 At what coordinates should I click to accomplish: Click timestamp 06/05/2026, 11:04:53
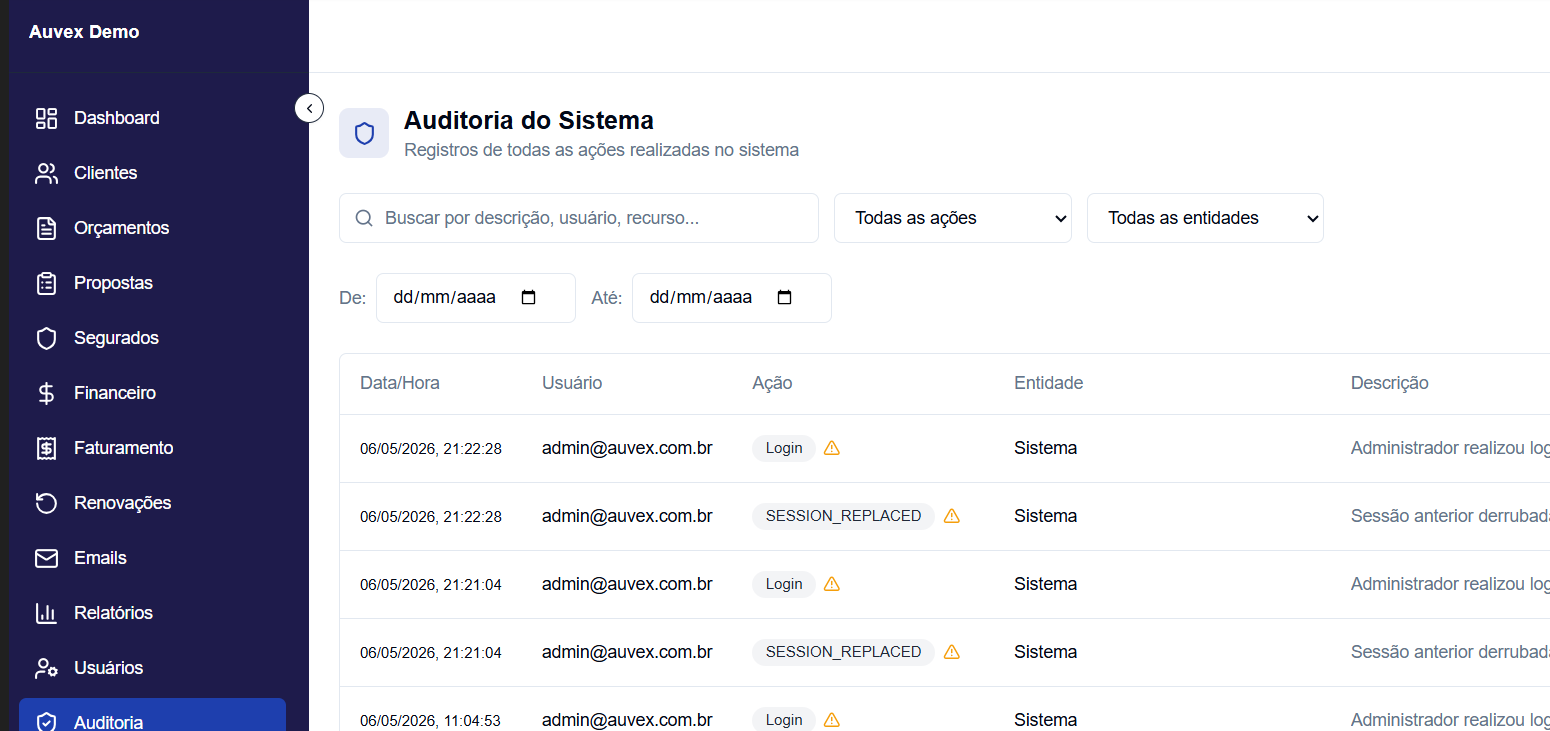[431, 720]
